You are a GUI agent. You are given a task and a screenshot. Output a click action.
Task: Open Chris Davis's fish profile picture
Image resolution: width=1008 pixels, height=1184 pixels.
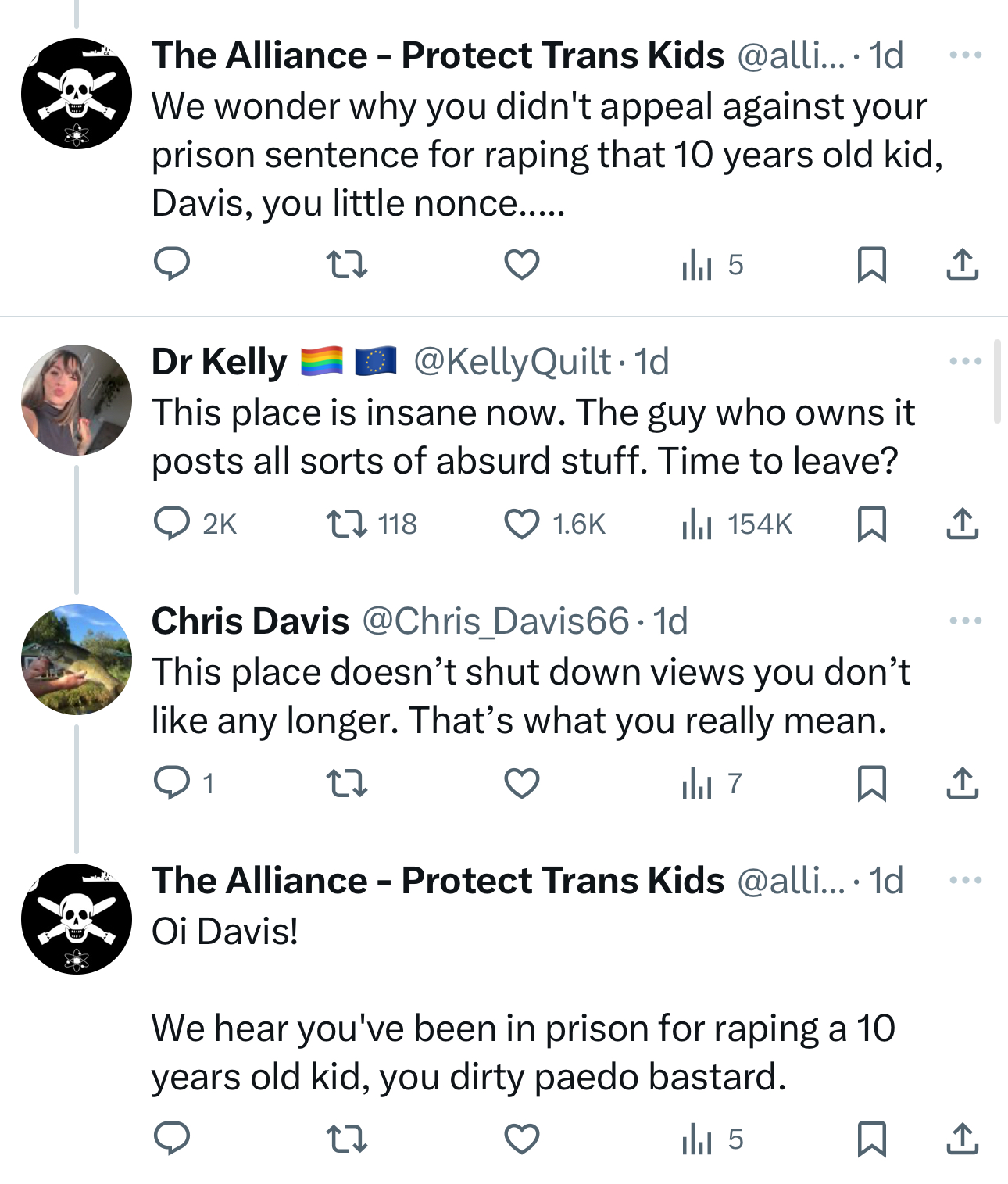(77, 660)
